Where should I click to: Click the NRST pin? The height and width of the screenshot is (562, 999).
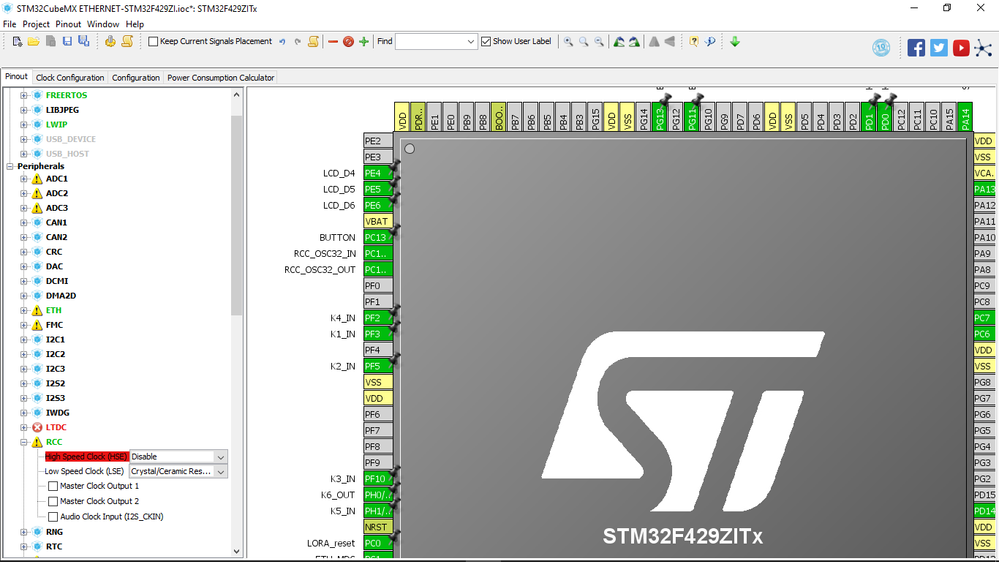coord(378,528)
